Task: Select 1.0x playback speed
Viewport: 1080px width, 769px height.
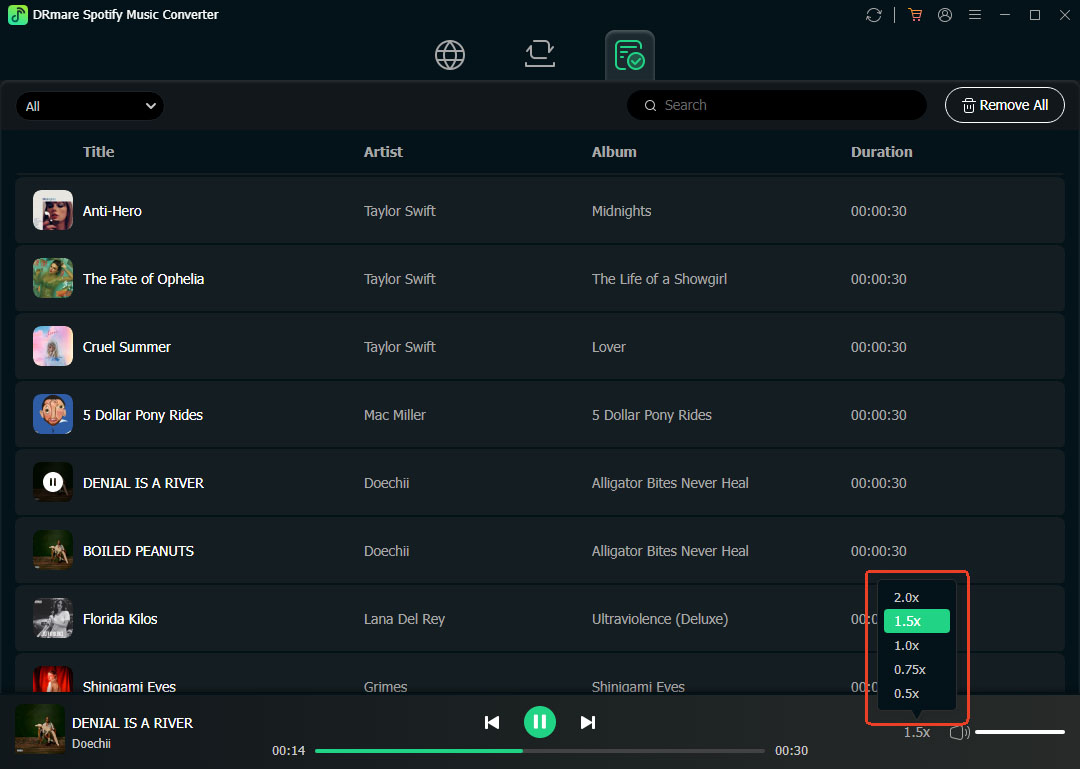Action: pos(917,646)
